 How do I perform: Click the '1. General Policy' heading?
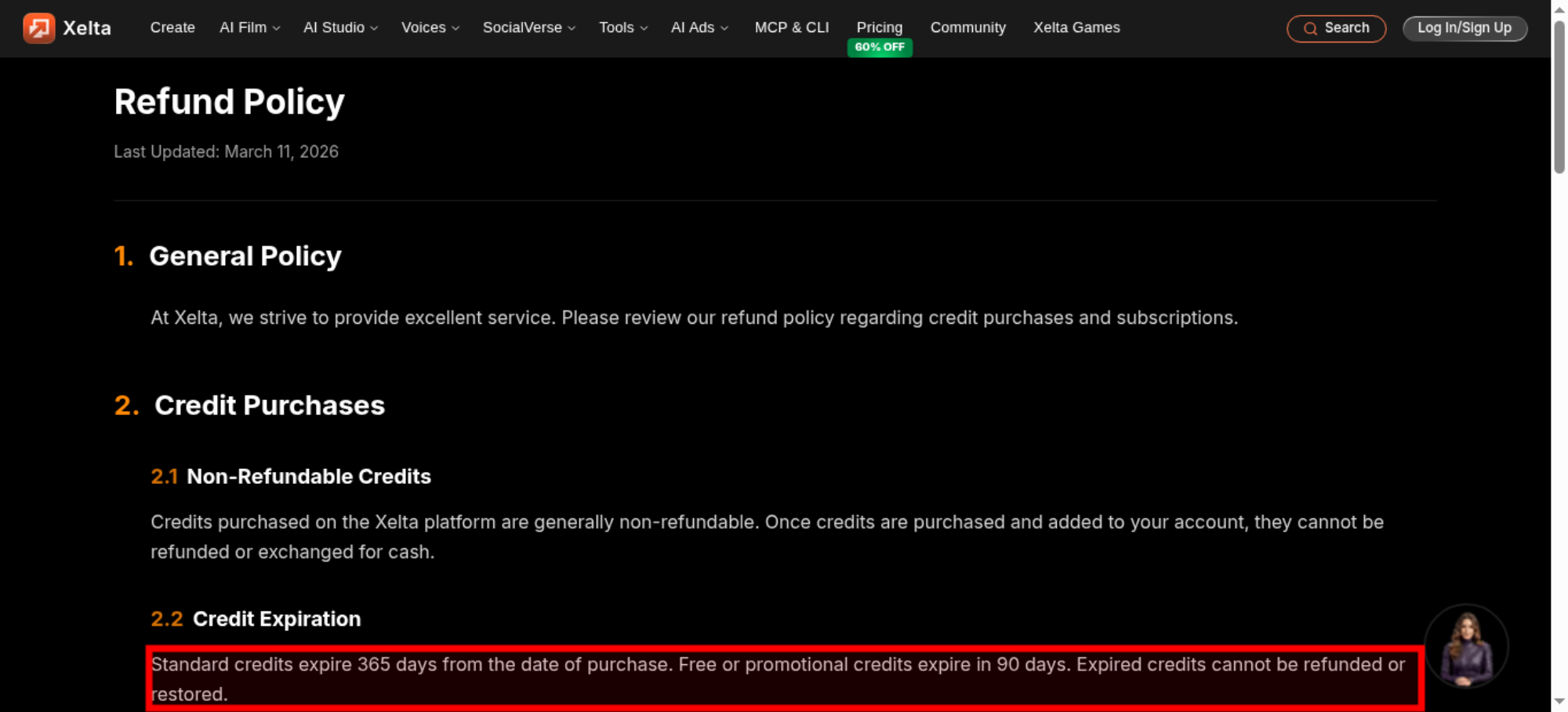pyautogui.click(x=228, y=256)
